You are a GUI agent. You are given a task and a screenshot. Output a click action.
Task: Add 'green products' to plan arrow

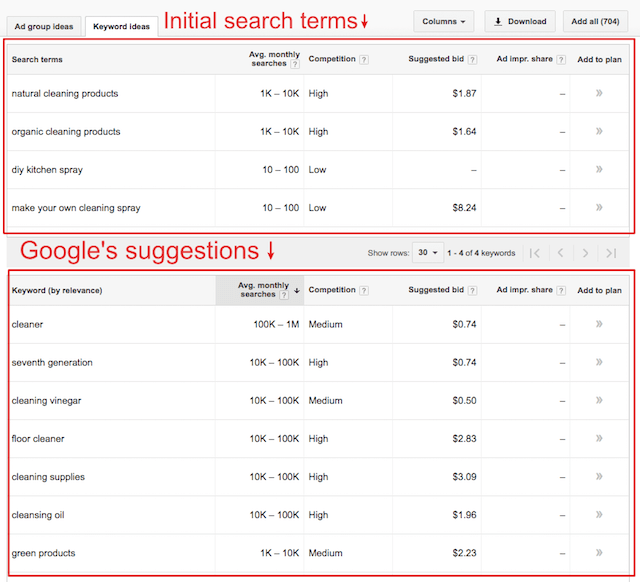pyautogui.click(x=599, y=553)
